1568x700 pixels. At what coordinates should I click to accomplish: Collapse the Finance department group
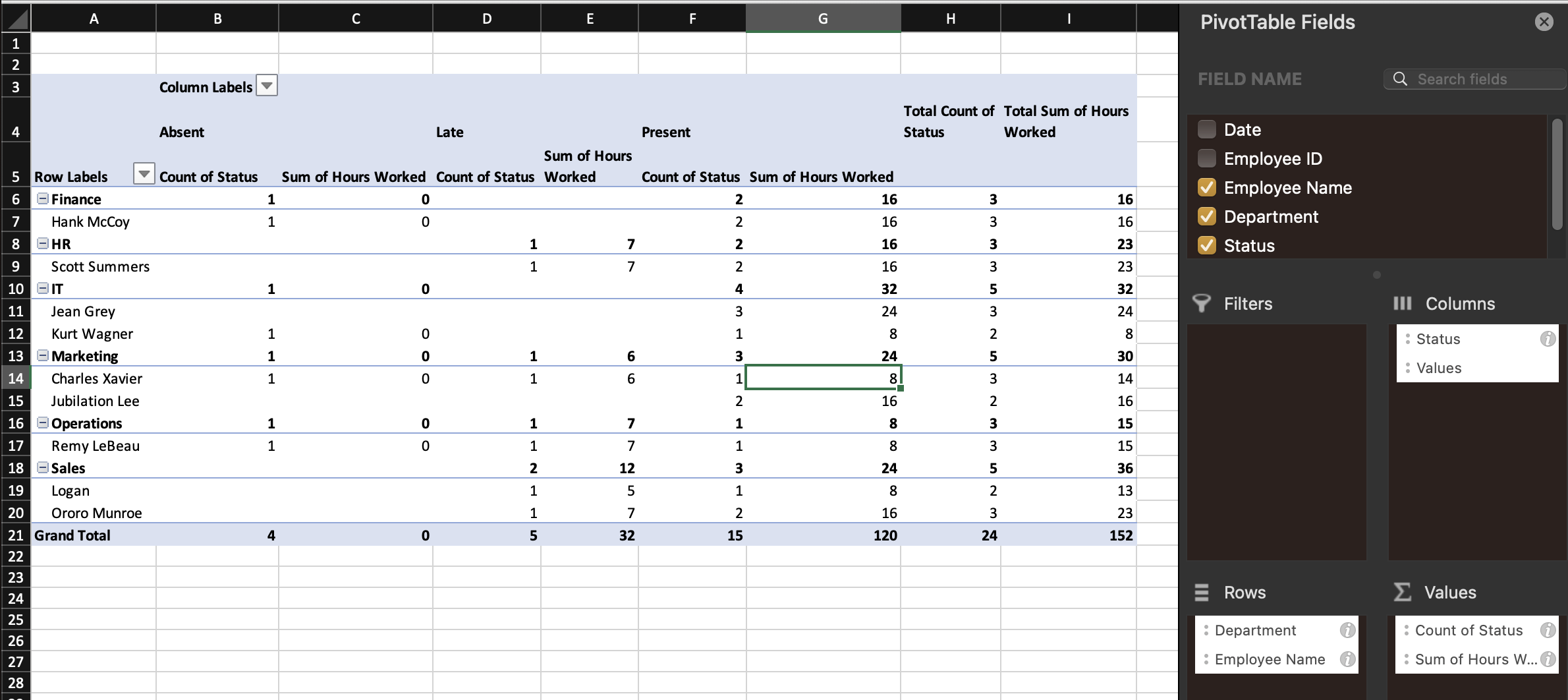(43, 198)
